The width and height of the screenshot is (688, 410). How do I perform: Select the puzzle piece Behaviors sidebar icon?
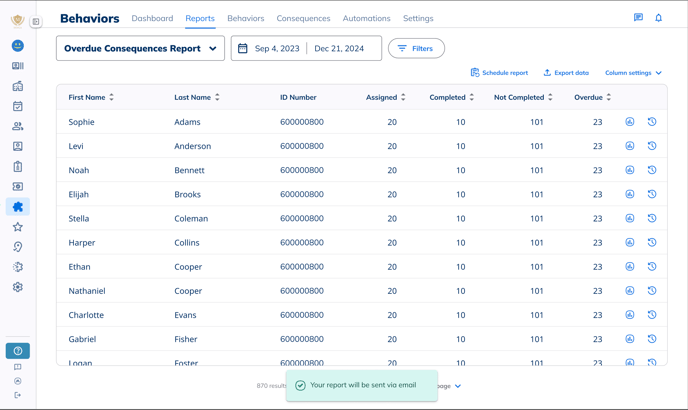[x=18, y=207]
